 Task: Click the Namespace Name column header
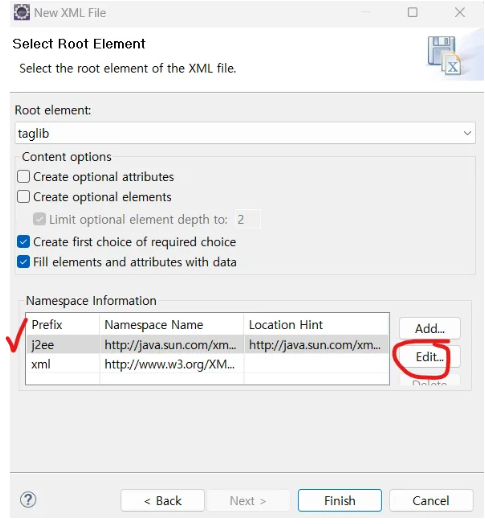171,324
